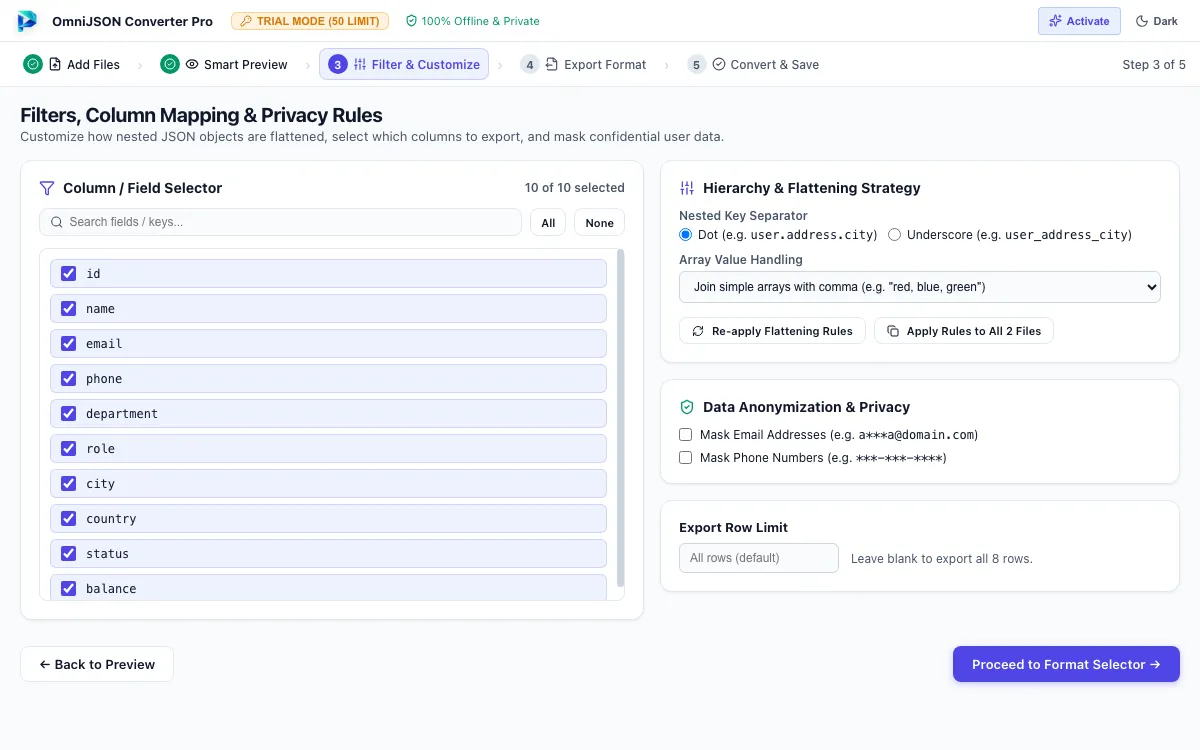Screen dimensions: 1200x750
Task: Select the Dot nested key separator
Action: [x=686, y=235]
